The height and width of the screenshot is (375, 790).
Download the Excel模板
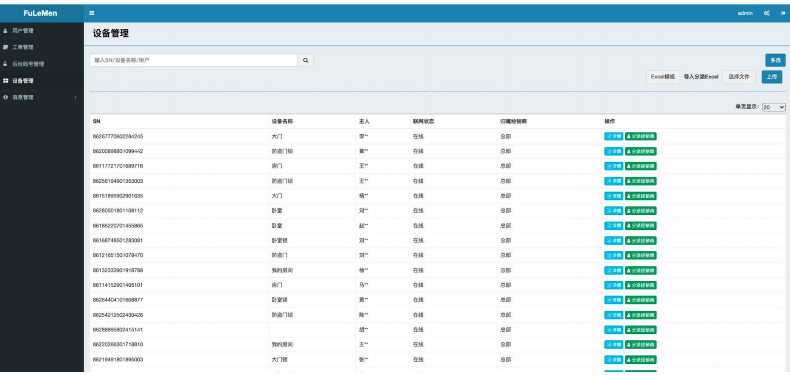663,77
